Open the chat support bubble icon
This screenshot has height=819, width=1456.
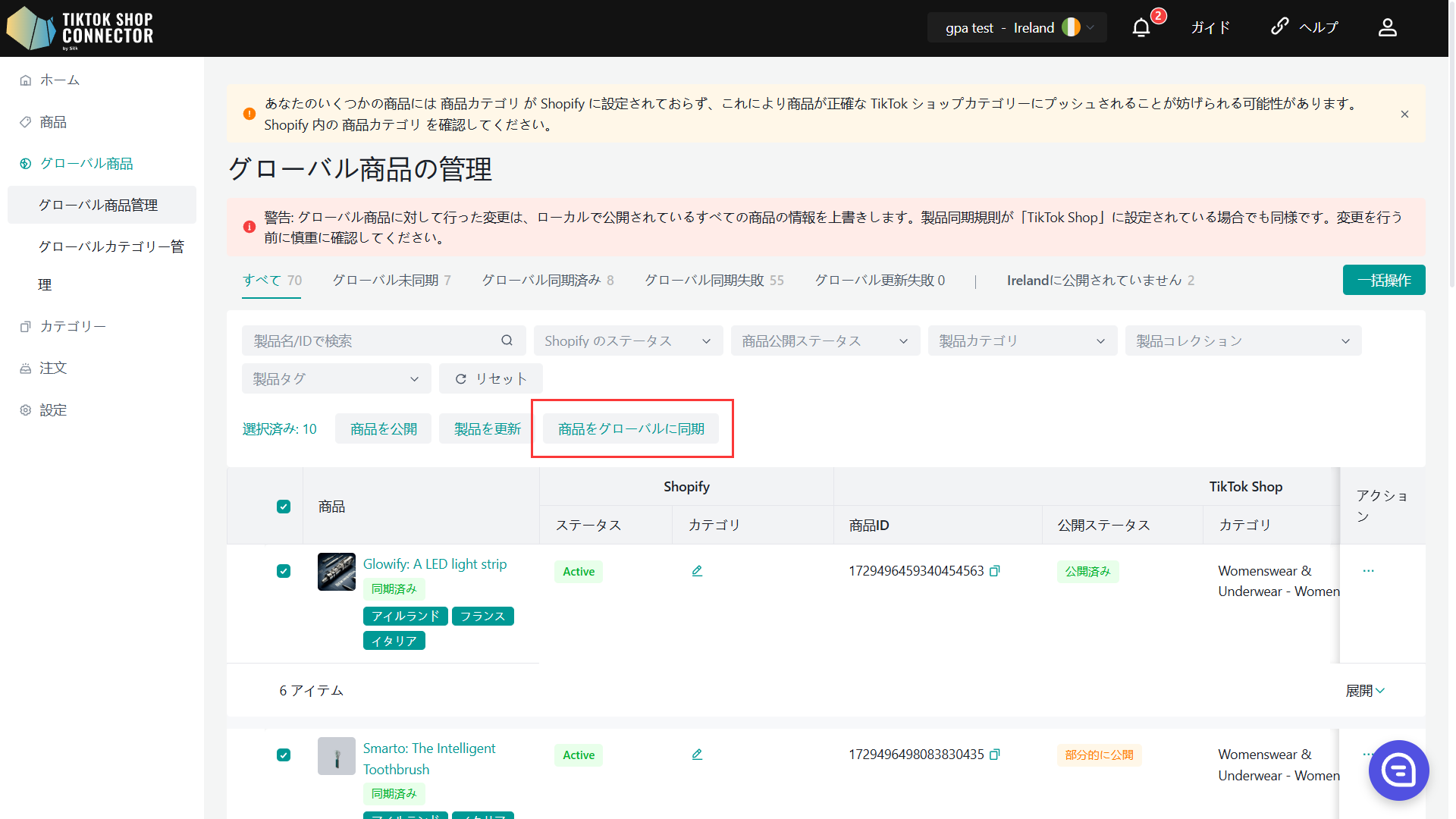click(x=1398, y=770)
